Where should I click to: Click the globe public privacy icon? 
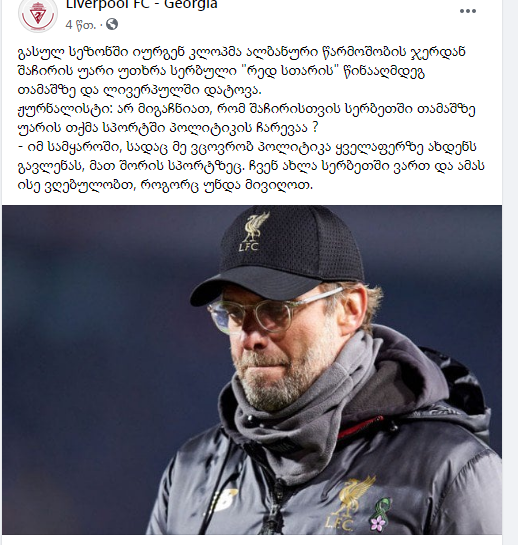(112, 25)
